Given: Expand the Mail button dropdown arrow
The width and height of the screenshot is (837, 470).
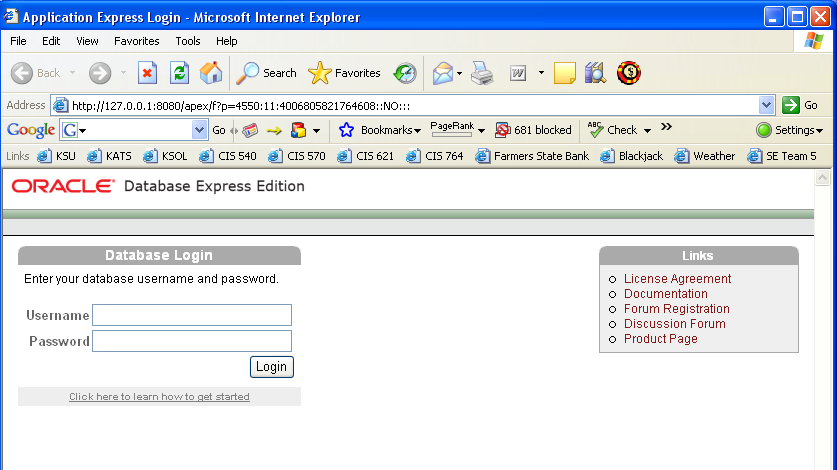Looking at the screenshot, I should point(459,73).
